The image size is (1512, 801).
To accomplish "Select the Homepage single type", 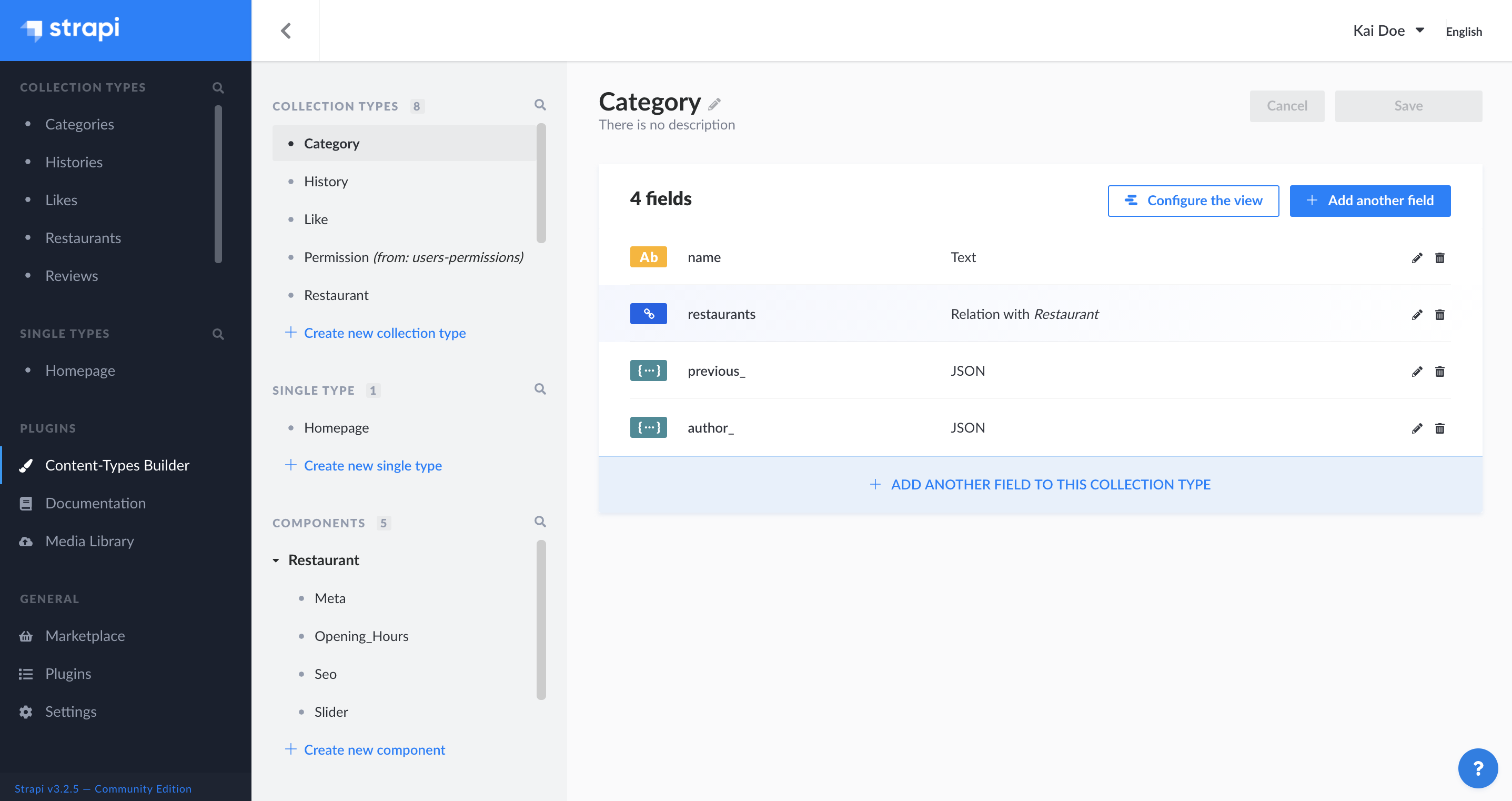I will [x=337, y=427].
